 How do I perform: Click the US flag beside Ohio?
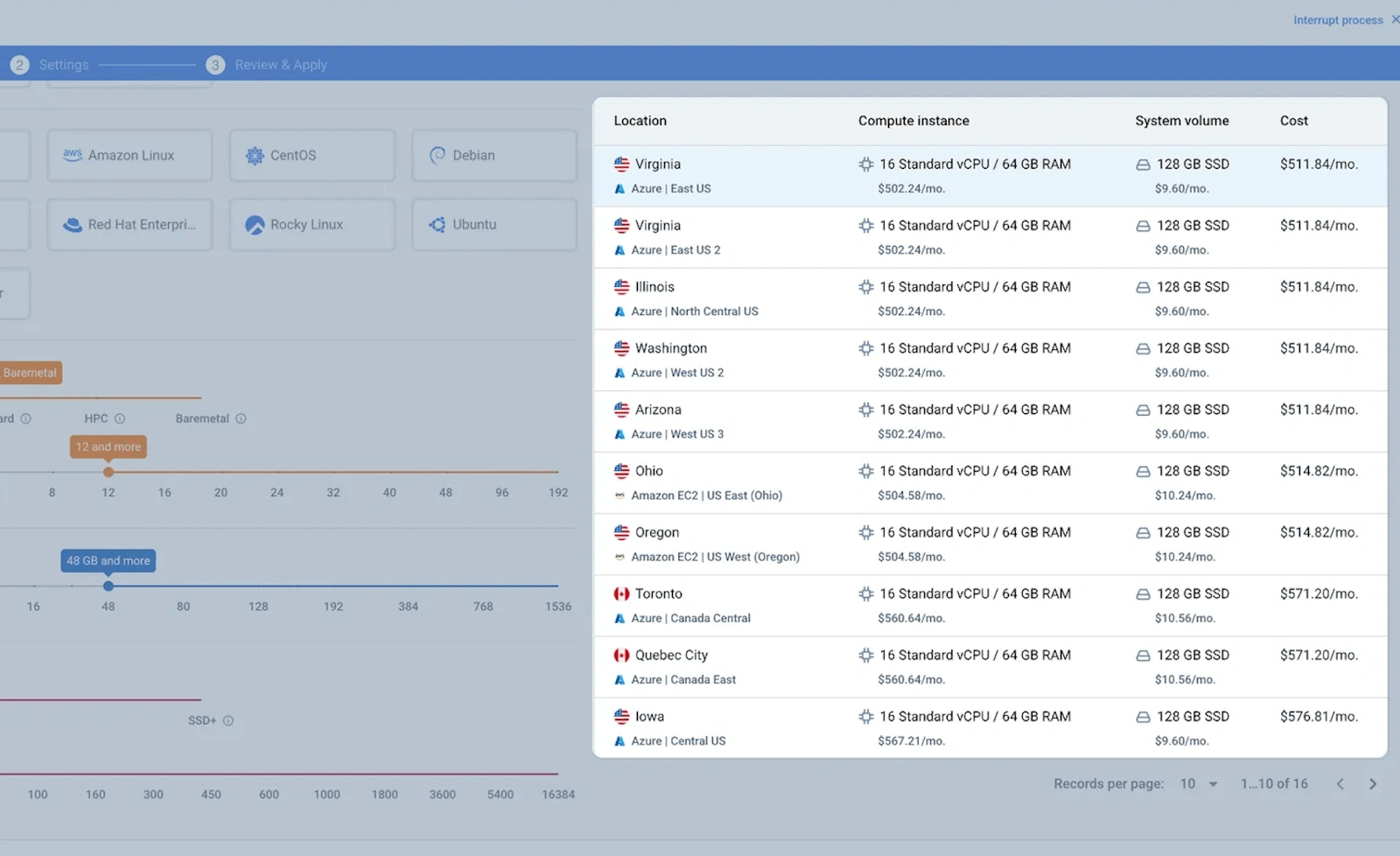(621, 471)
